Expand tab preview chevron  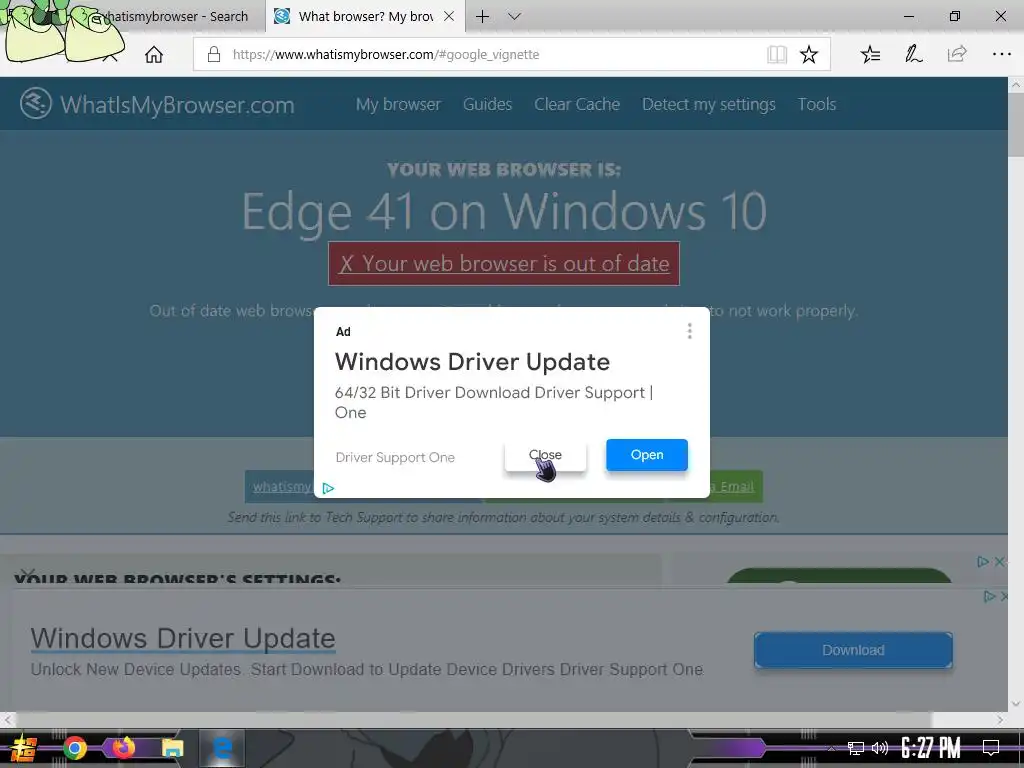coord(515,16)
